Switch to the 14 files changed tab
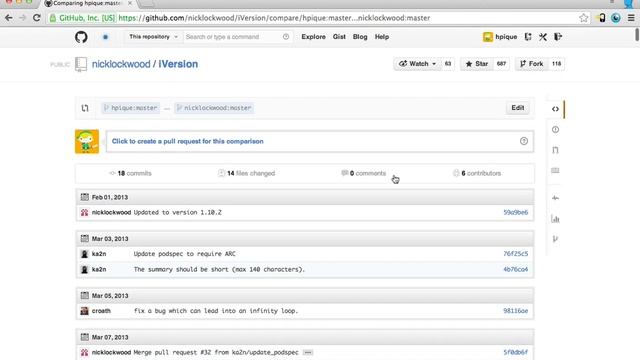 (x=246, y=173)
